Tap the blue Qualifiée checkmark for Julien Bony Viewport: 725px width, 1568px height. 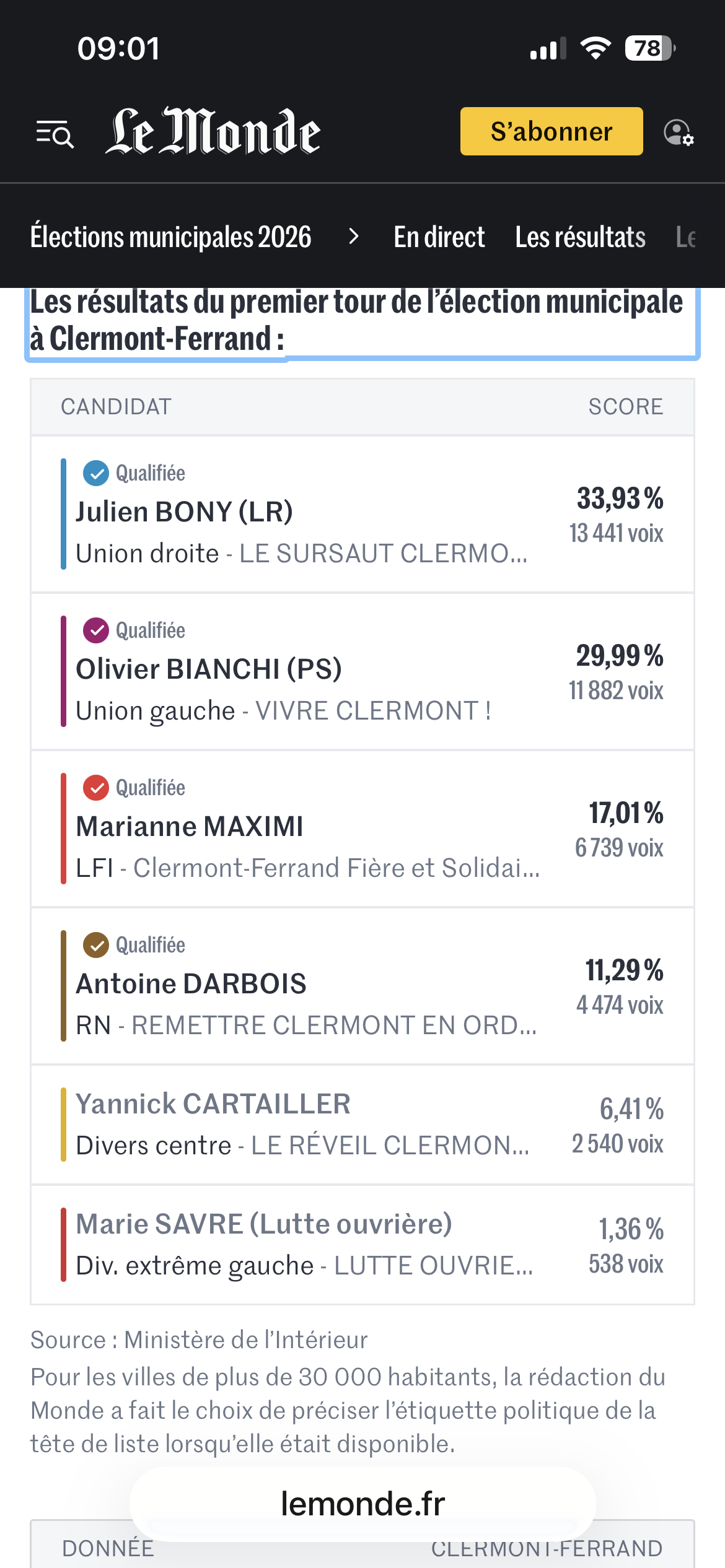[x=96, y=474]
